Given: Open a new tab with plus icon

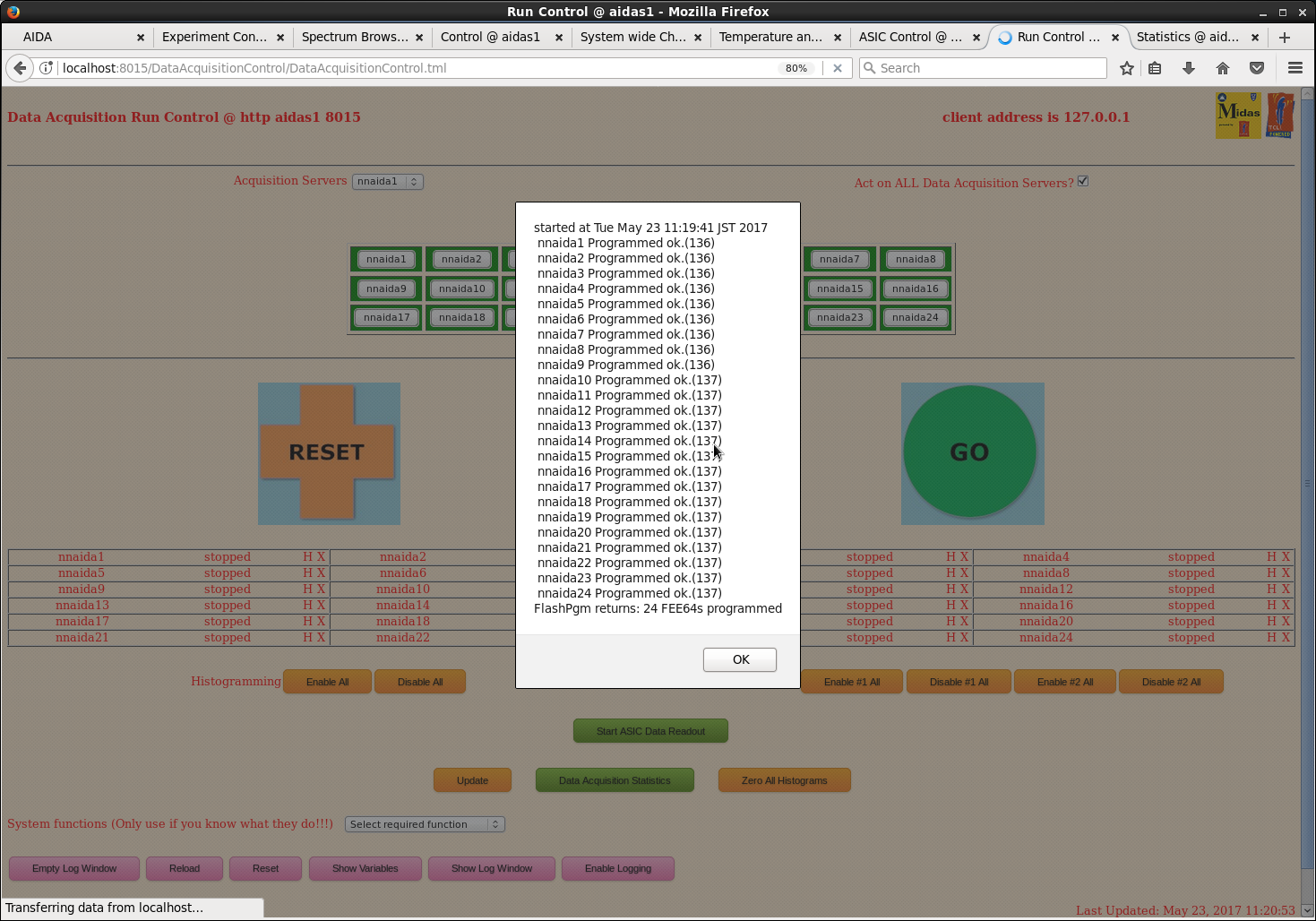Looking at the screenshot, I should coord(1285,37).
